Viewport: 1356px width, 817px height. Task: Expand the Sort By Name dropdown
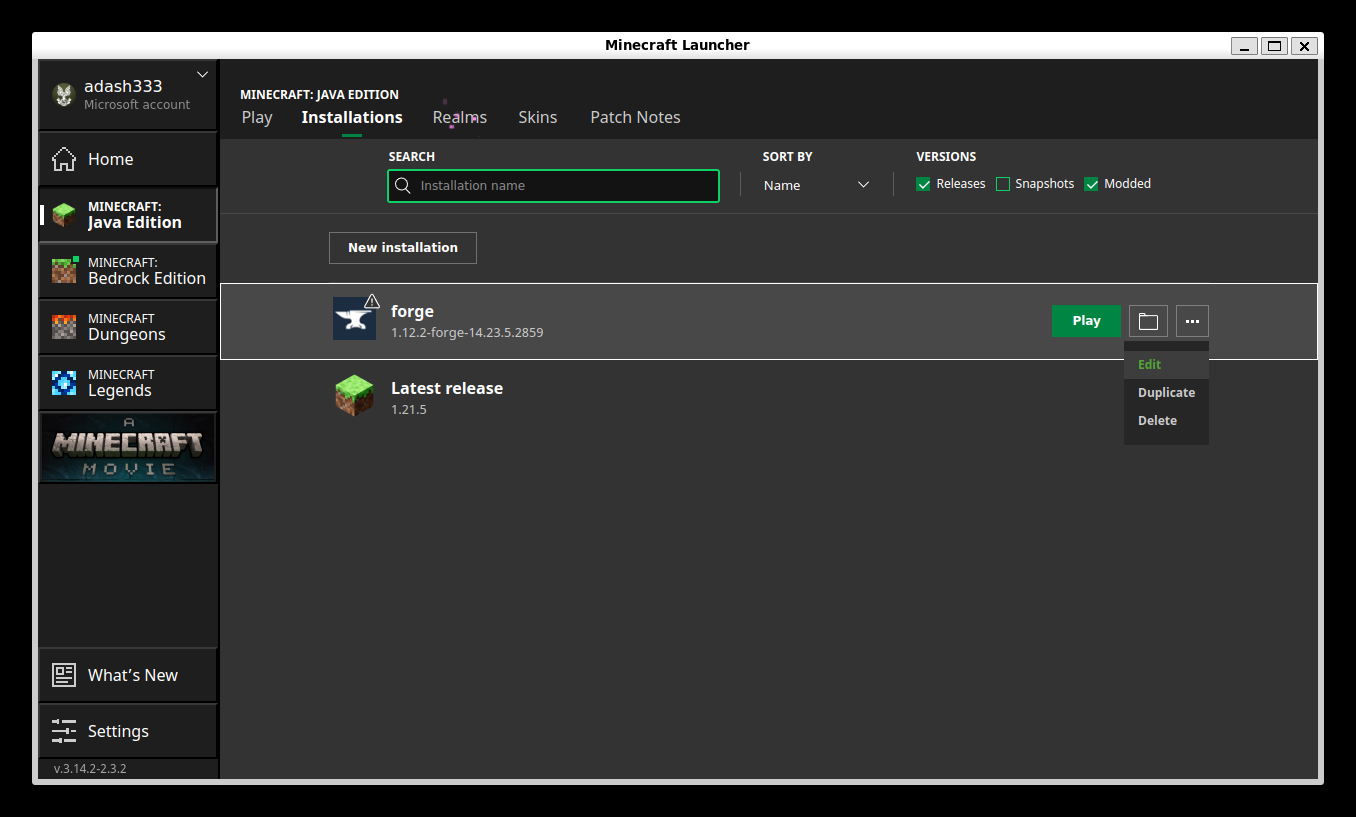coord(816,185)
